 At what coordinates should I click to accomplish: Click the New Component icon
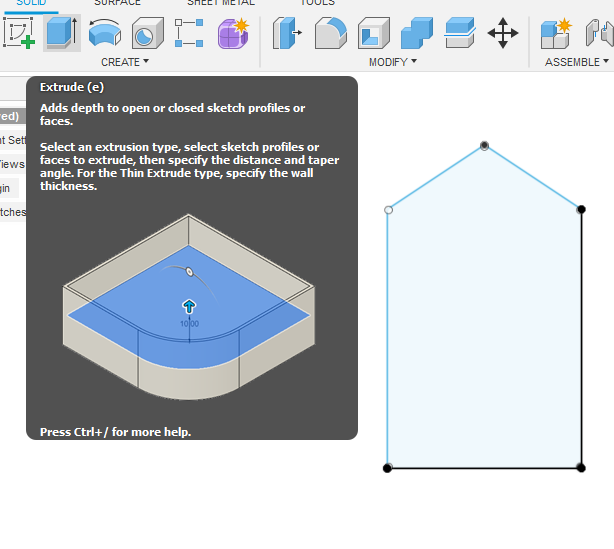556,33
